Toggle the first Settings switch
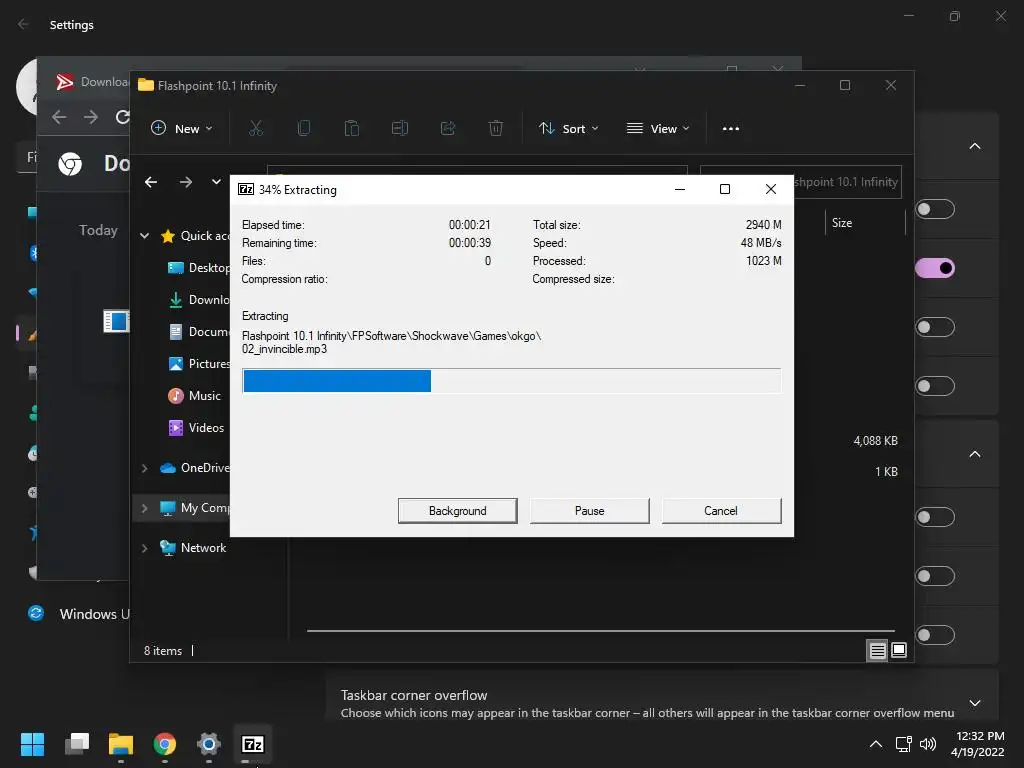Viewport: 1024px width, 768px height. 935,210
